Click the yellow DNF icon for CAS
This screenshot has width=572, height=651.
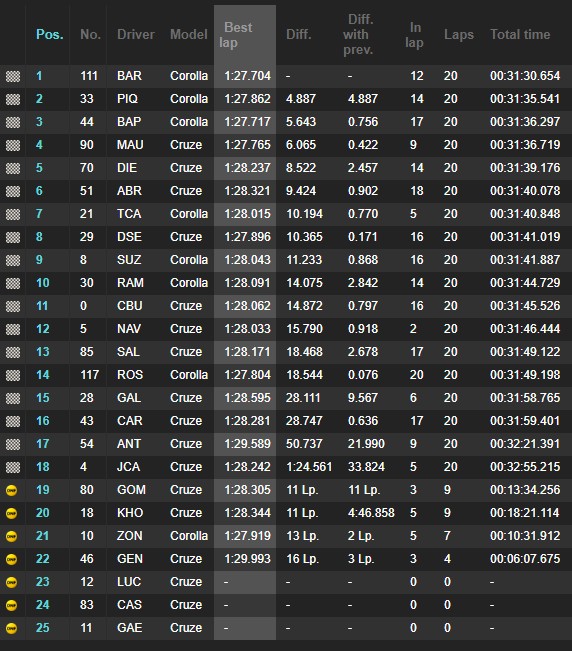(12, 605)
